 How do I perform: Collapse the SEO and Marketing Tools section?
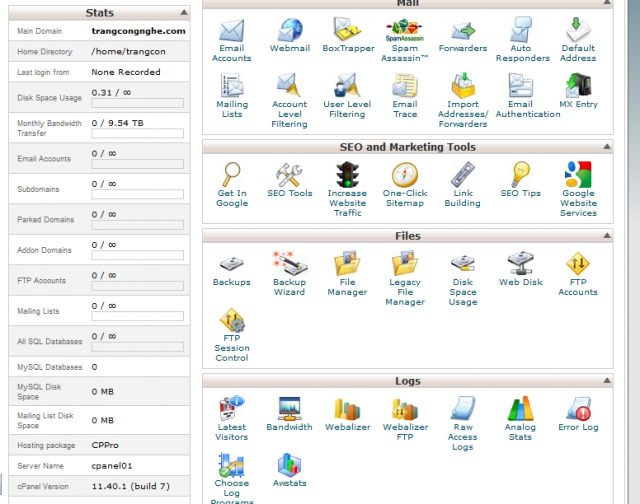coord(605,147)
